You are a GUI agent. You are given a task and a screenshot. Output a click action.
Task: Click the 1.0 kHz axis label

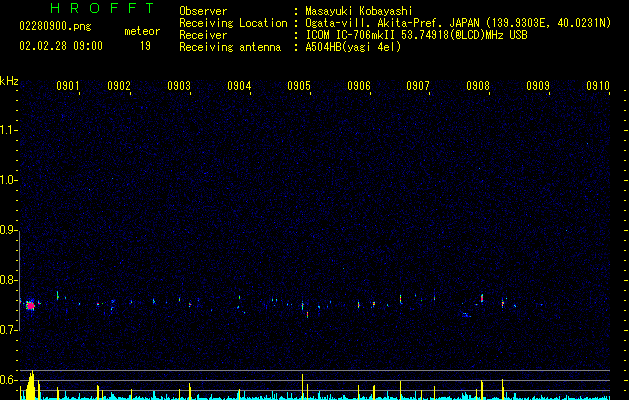click(8, 180)
